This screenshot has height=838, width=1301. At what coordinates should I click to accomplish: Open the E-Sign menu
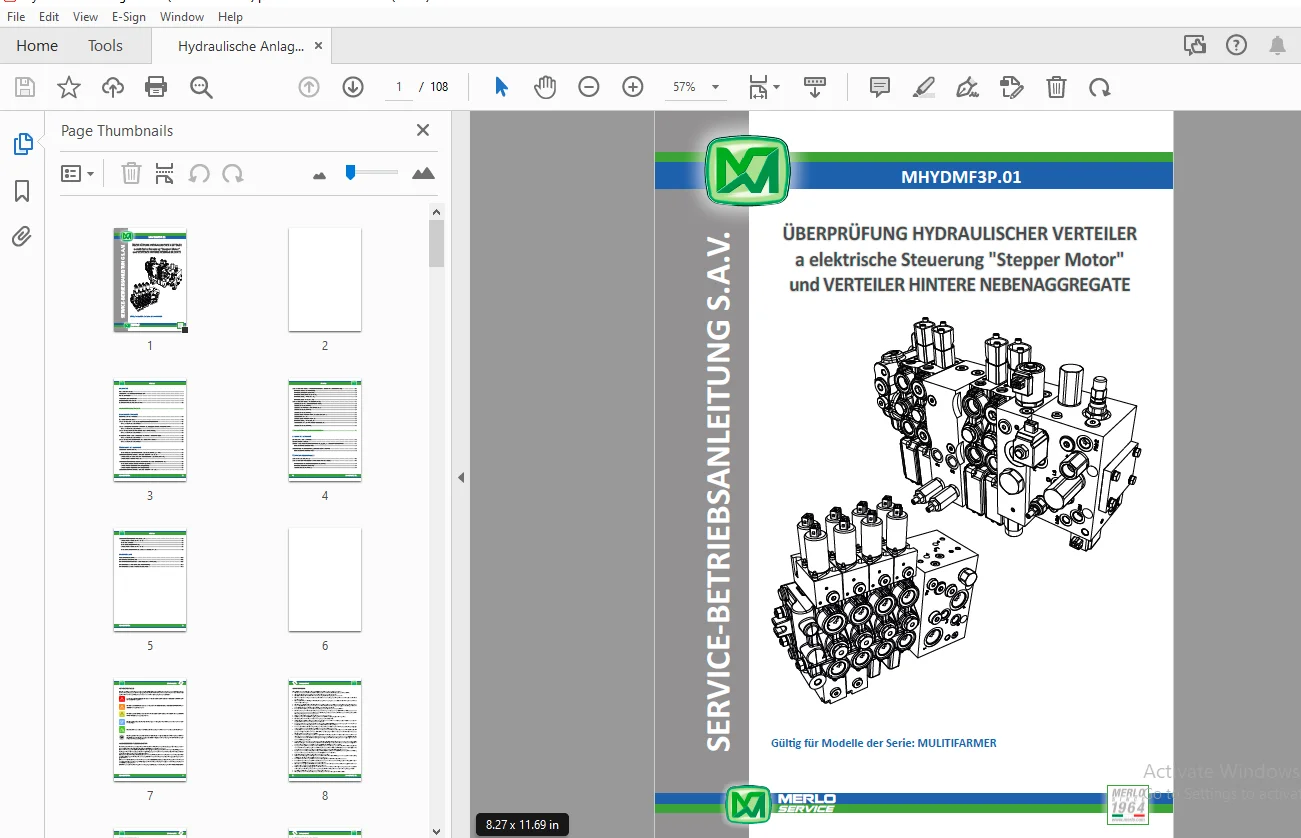[x=128, y=17]
